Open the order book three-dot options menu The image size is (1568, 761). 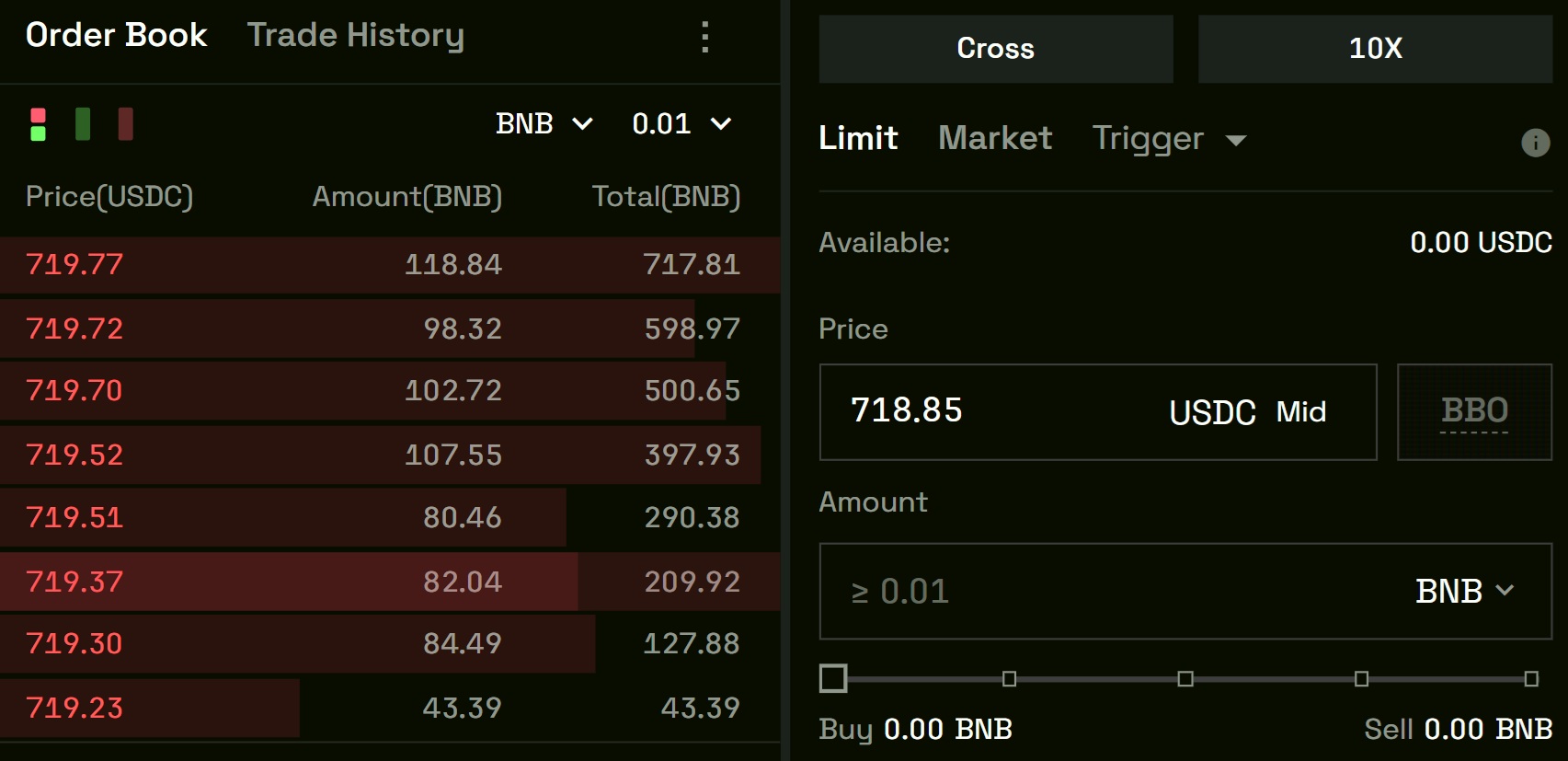705,37
